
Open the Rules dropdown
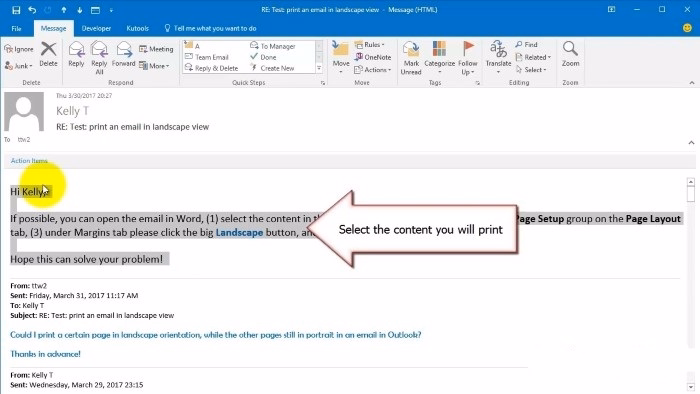point(370,45)
